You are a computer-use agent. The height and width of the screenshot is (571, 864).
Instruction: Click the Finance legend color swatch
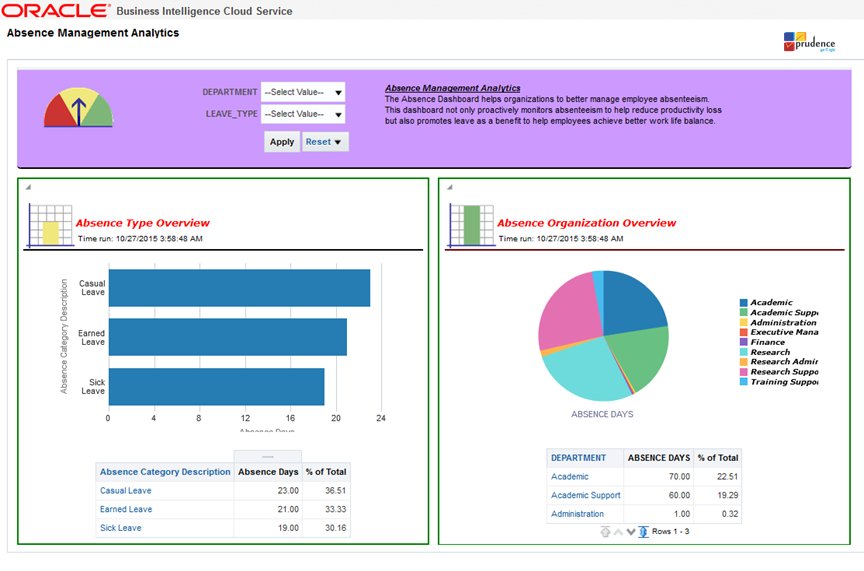(x=743, y=342)
